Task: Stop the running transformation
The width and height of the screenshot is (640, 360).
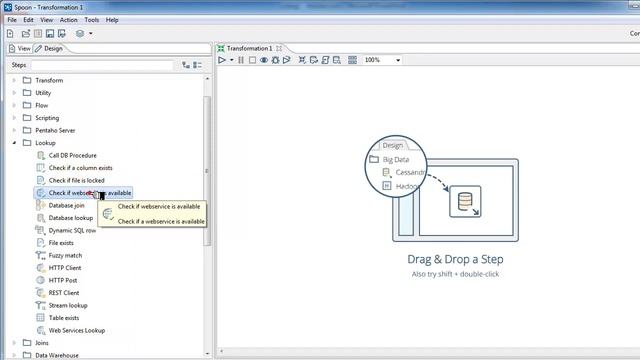Action: (252, 60)
